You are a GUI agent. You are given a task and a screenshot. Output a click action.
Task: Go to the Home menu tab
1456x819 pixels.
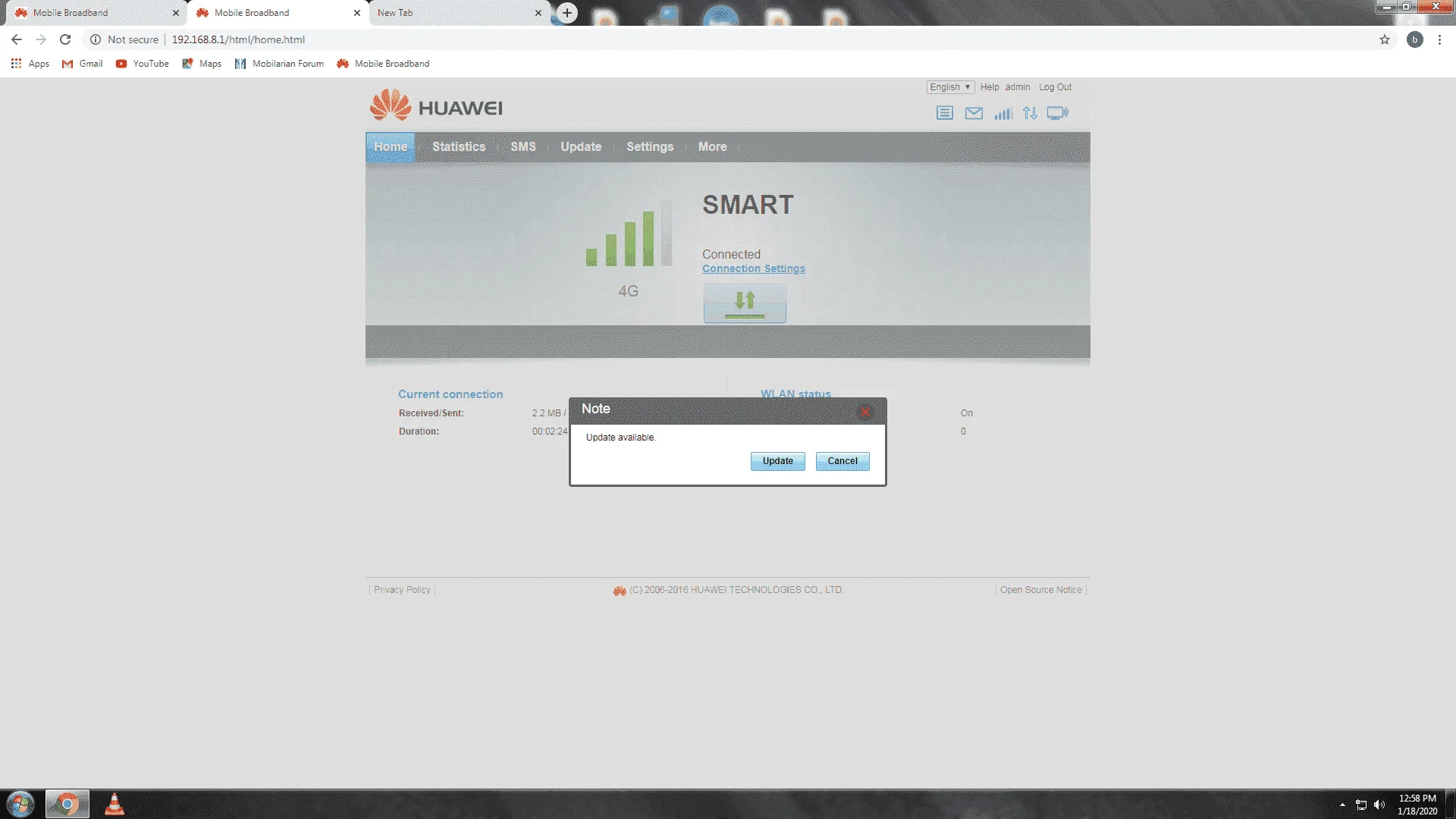[391, 147]
